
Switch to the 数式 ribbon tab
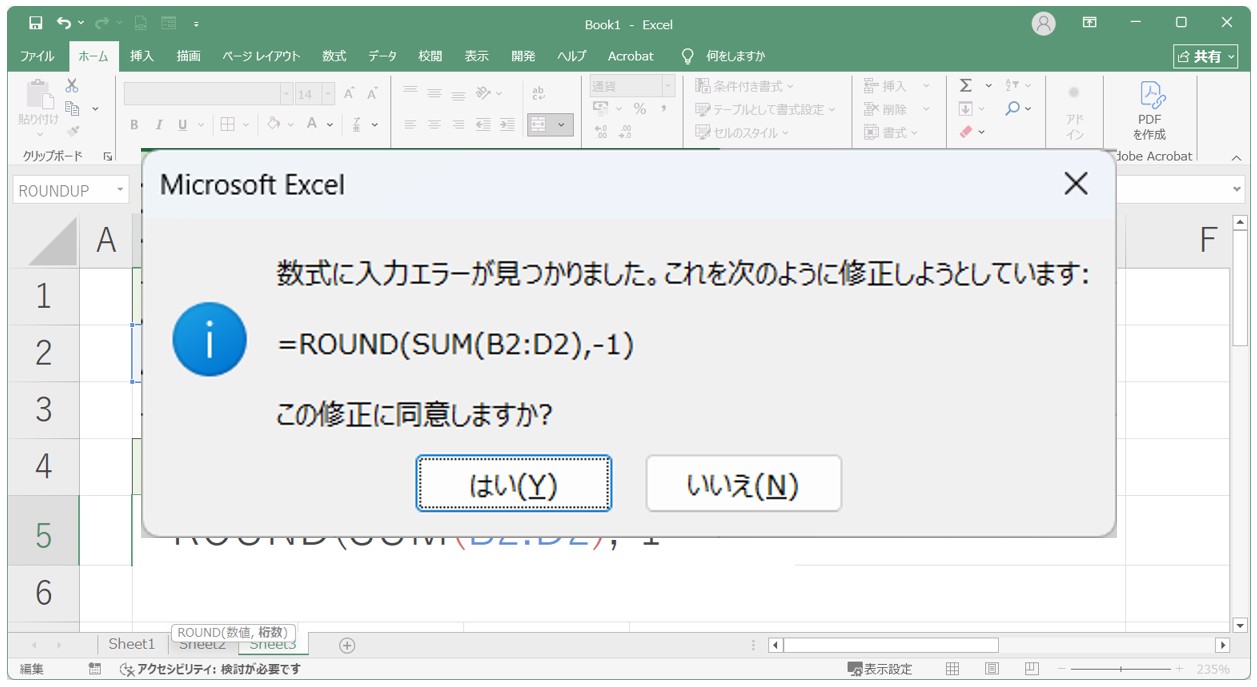[334, 56]
